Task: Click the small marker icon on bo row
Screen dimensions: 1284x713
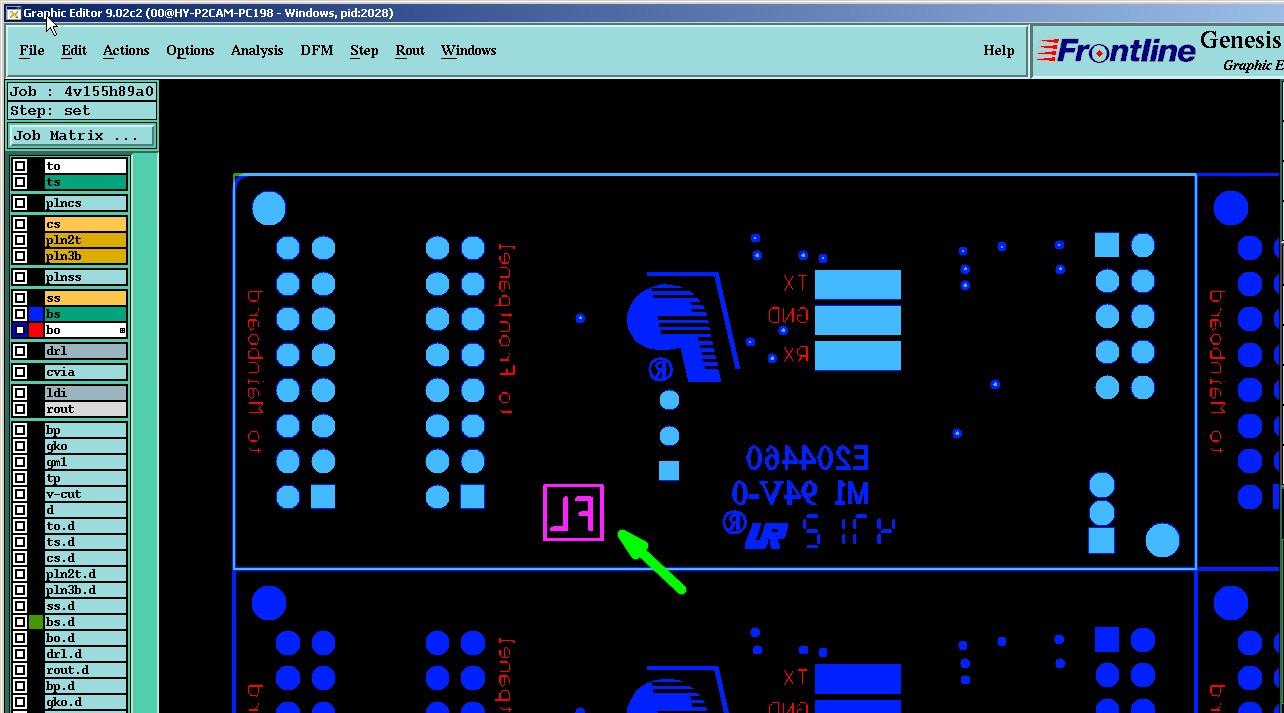Action: (x=123, y=330)
